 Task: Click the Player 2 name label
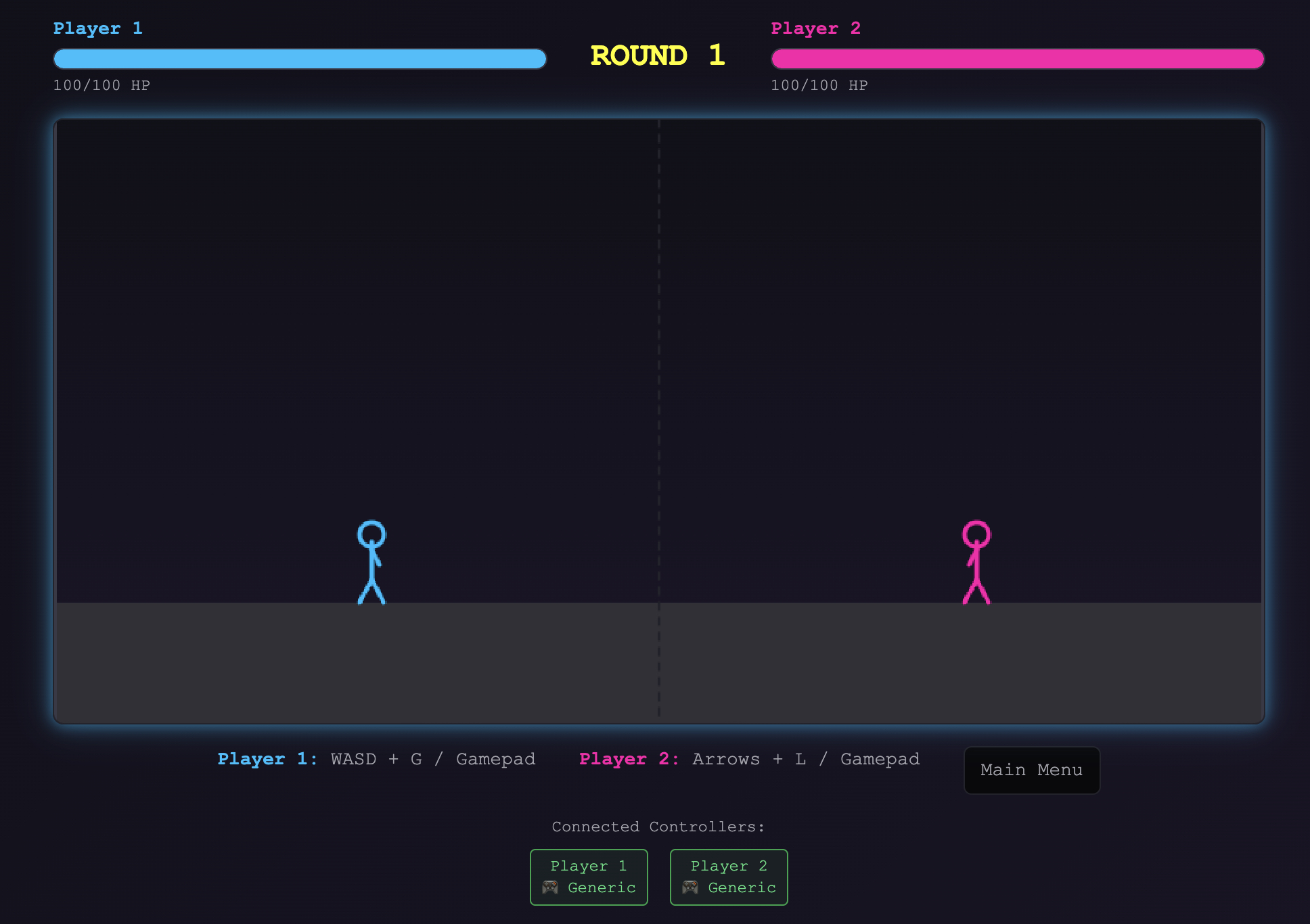815,28
